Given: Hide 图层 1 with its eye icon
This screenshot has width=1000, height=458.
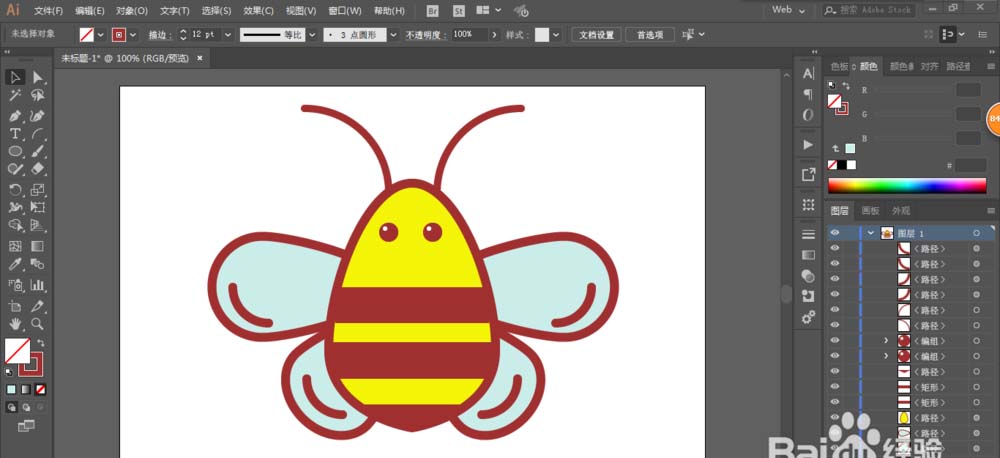Looking at the screenshot, I should tap(835, 233).
